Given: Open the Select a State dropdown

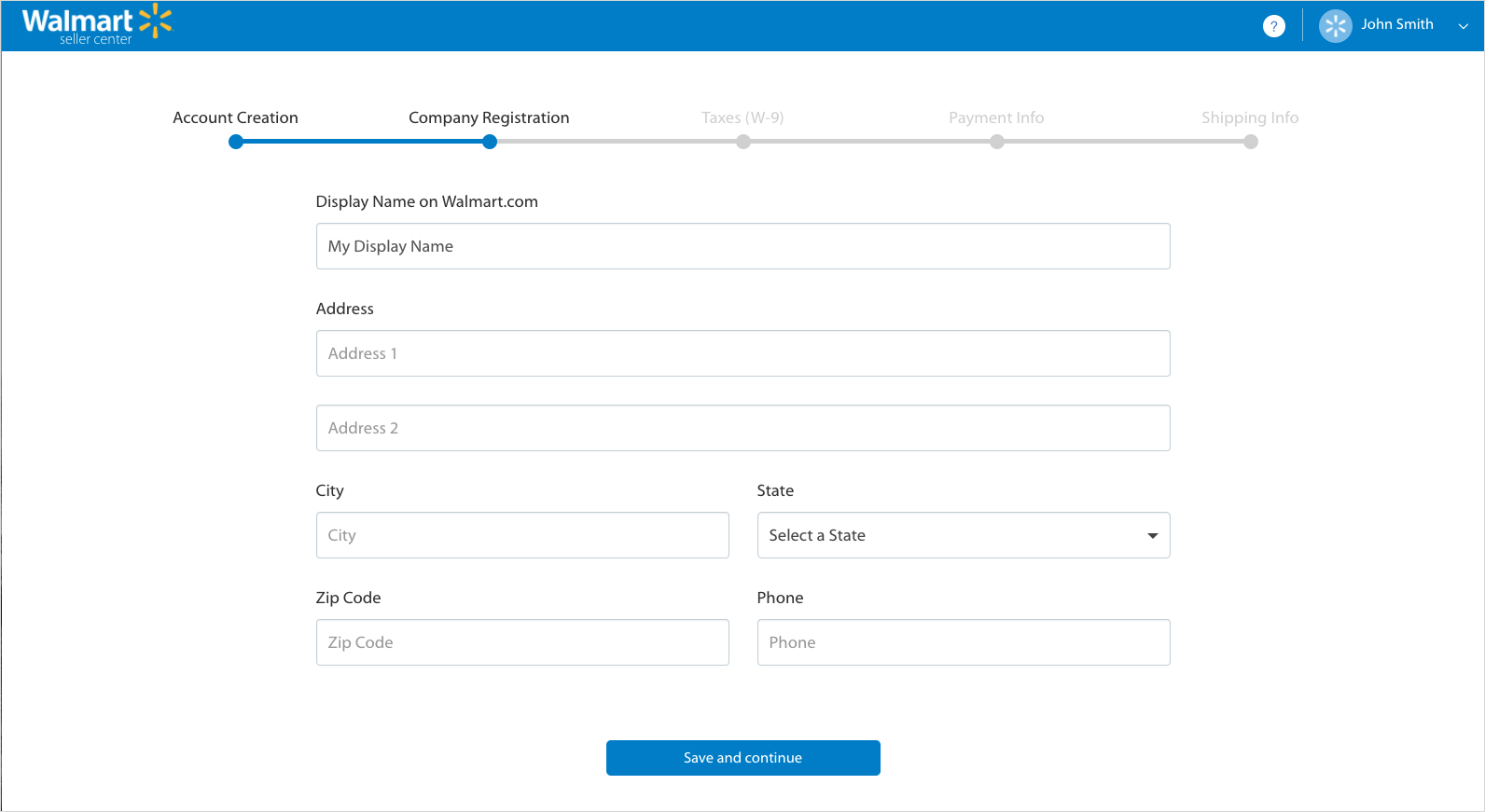Looking at the screenshot, I should coord(964,535).
